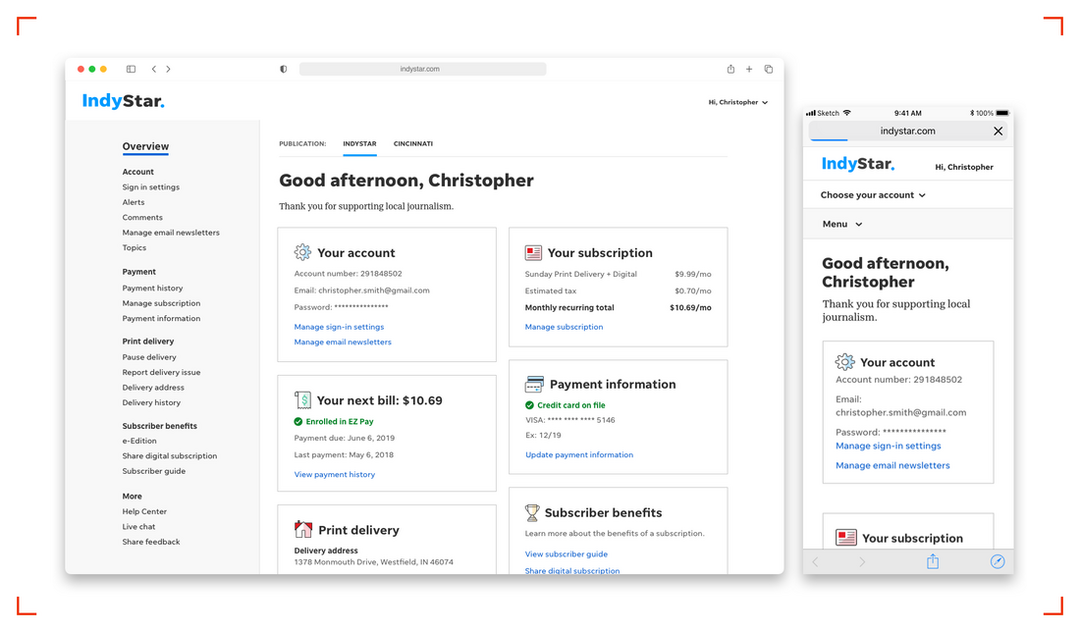Tap the mobile Safari compass icon

pos(997,562)
